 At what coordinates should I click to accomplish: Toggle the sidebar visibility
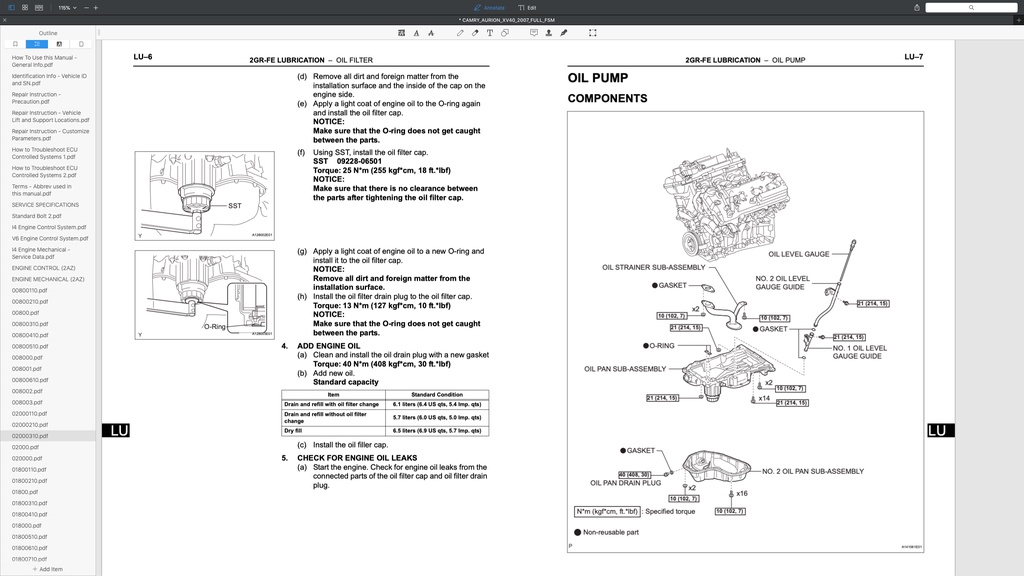[x=11, y=8]
